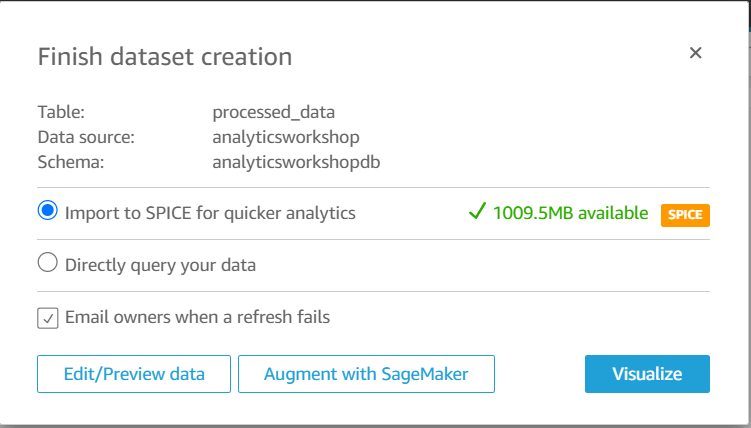Viewport: 751px width, 428px height.
Task: Click the 1009.5MB available text
Action: tap(570, 213)
